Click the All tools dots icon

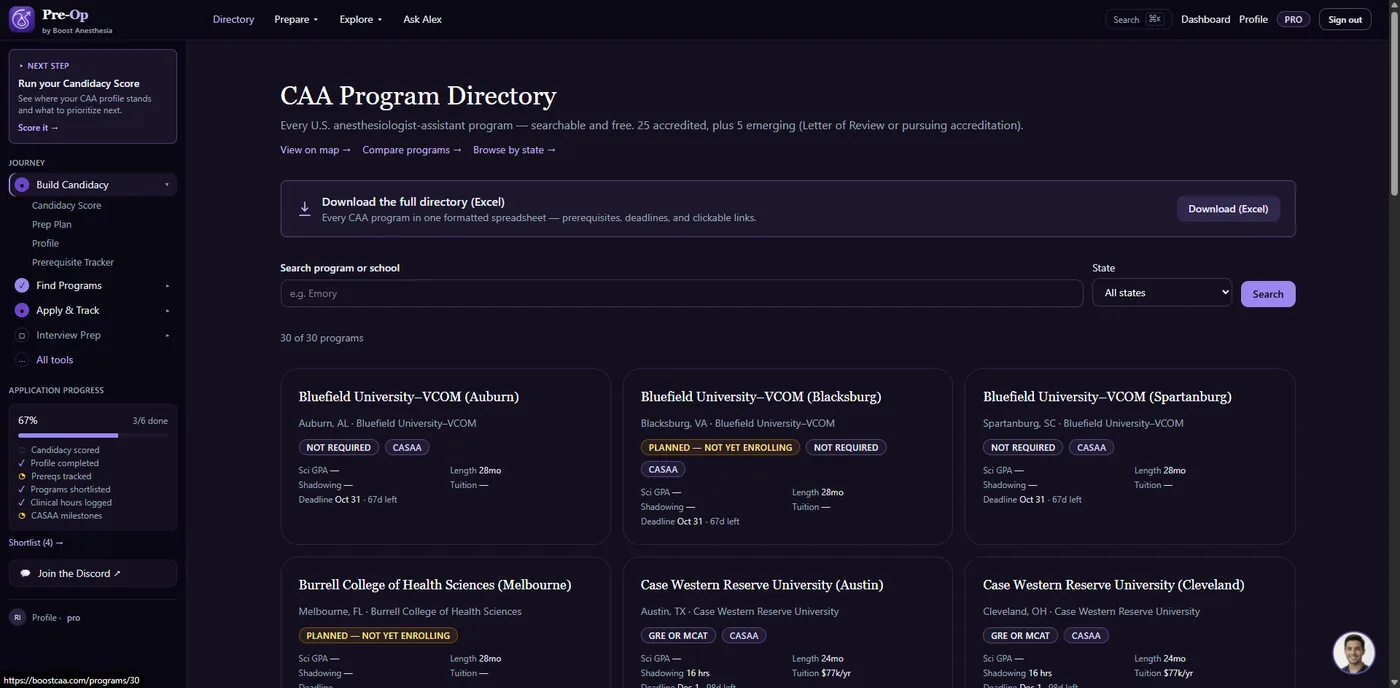22,360
